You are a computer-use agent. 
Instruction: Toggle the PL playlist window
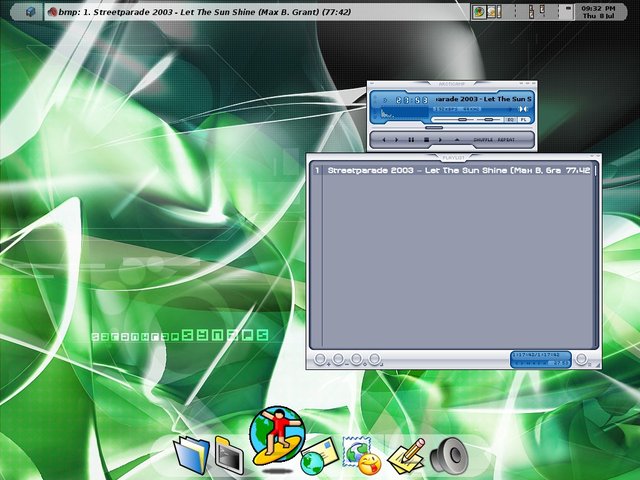[x=524, y=120]
